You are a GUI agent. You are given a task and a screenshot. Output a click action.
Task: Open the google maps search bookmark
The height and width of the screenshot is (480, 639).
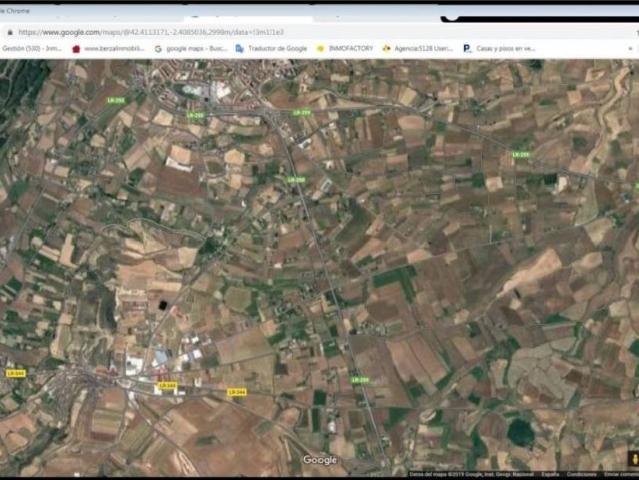click(191, 48)
